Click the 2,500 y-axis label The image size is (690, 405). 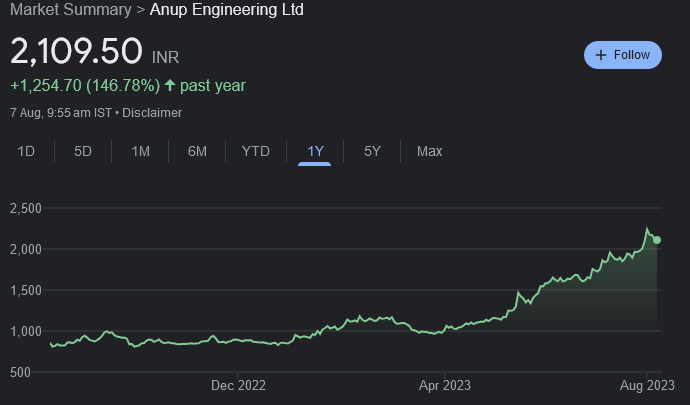point(25,208)
